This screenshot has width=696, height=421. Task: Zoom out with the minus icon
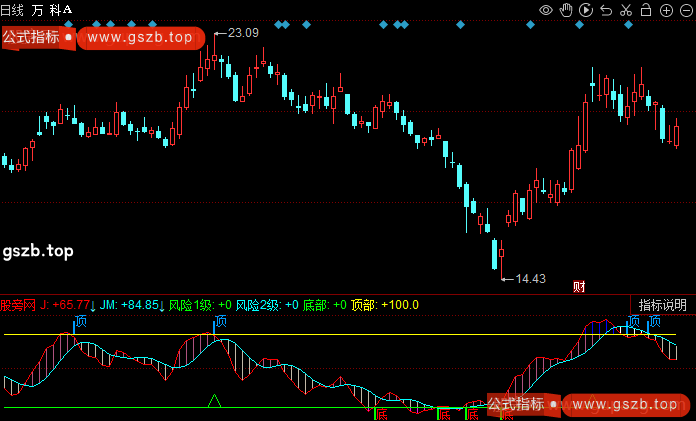[685, 10]
